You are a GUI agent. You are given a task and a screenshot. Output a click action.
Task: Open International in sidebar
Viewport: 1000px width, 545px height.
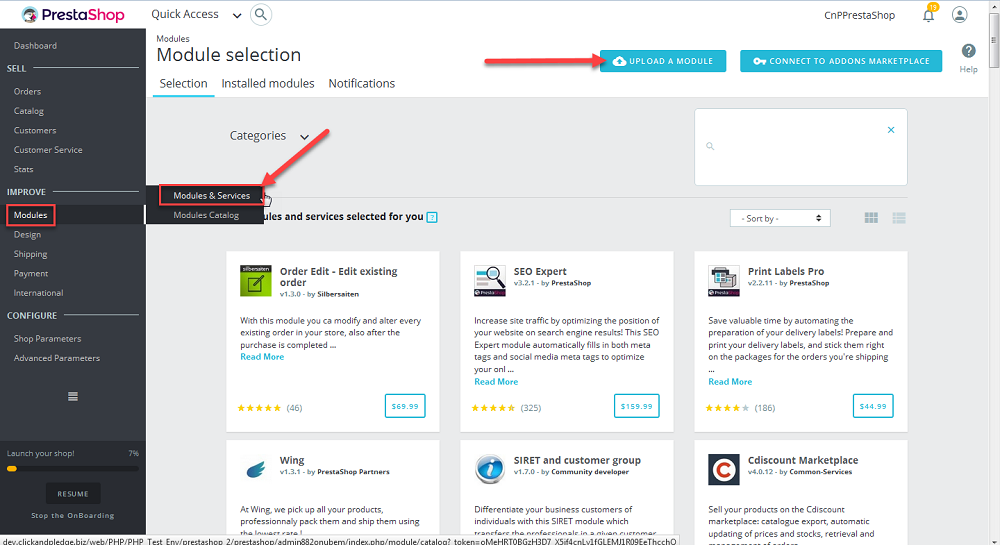pyautogui.click(x=38, y=293)
